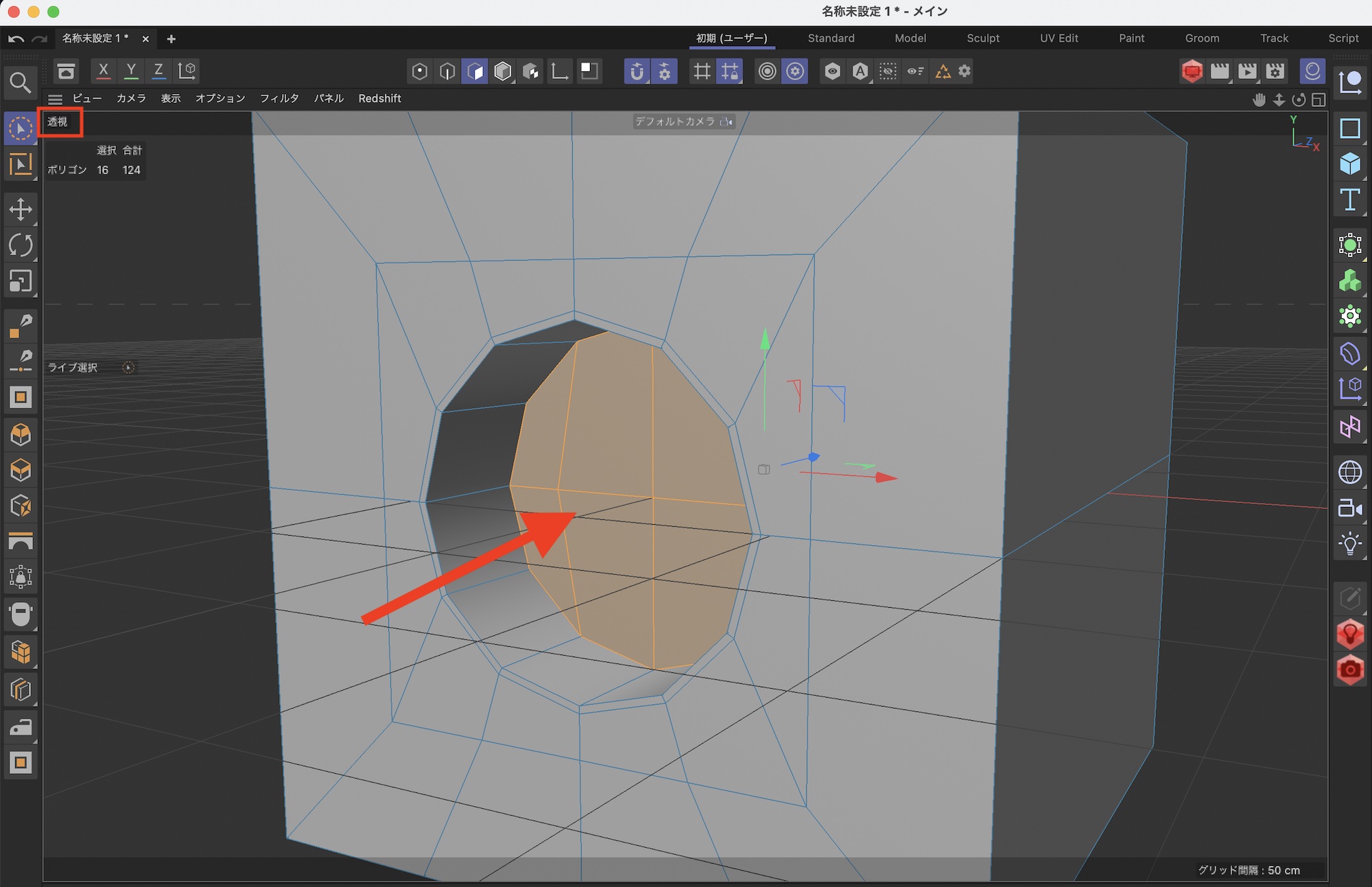This screenshot has height=887, width=1372.
Task: Select the Scale tool
Action: coord(21,281)
